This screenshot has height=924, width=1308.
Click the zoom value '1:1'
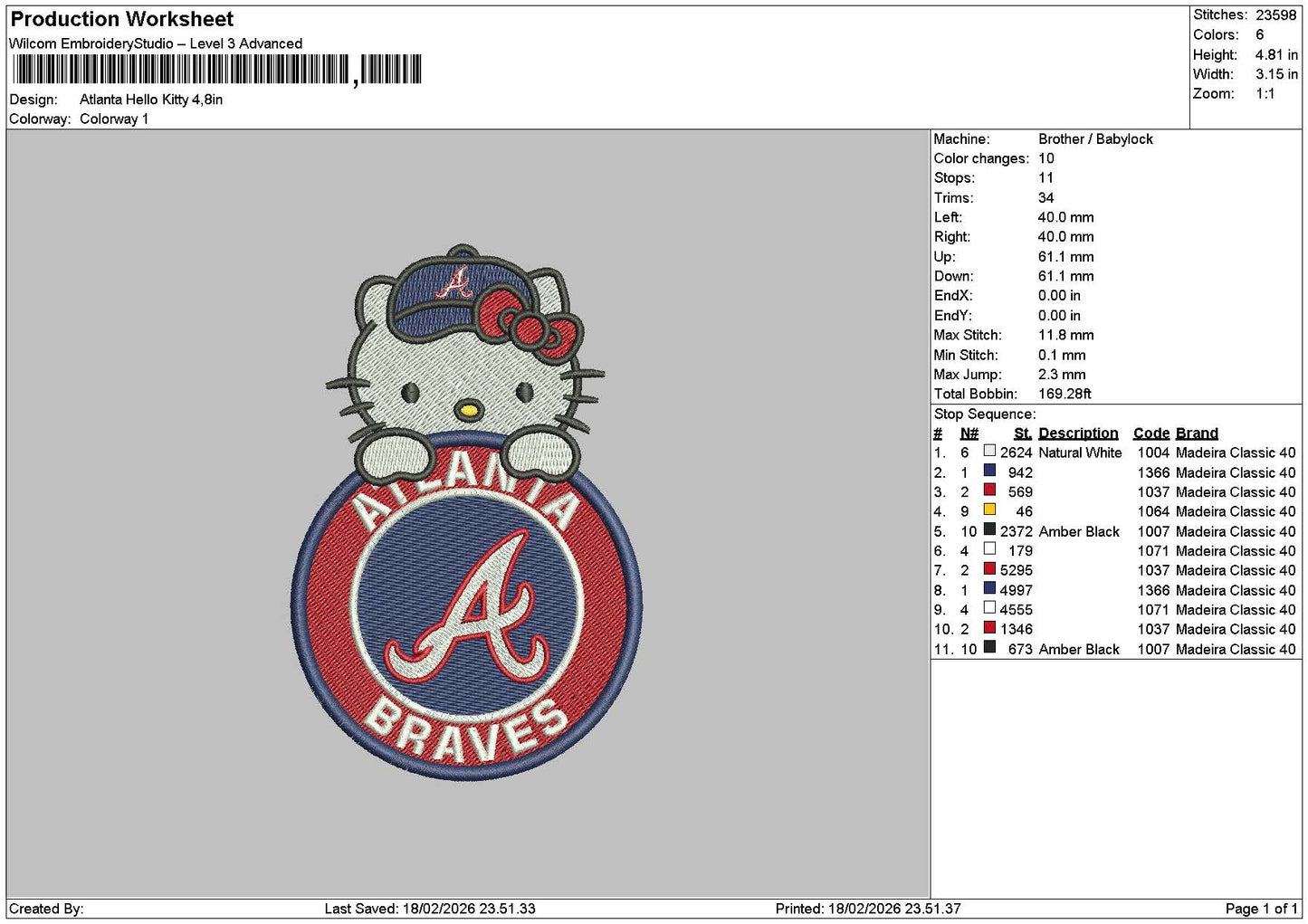[x=1265, y=94]
